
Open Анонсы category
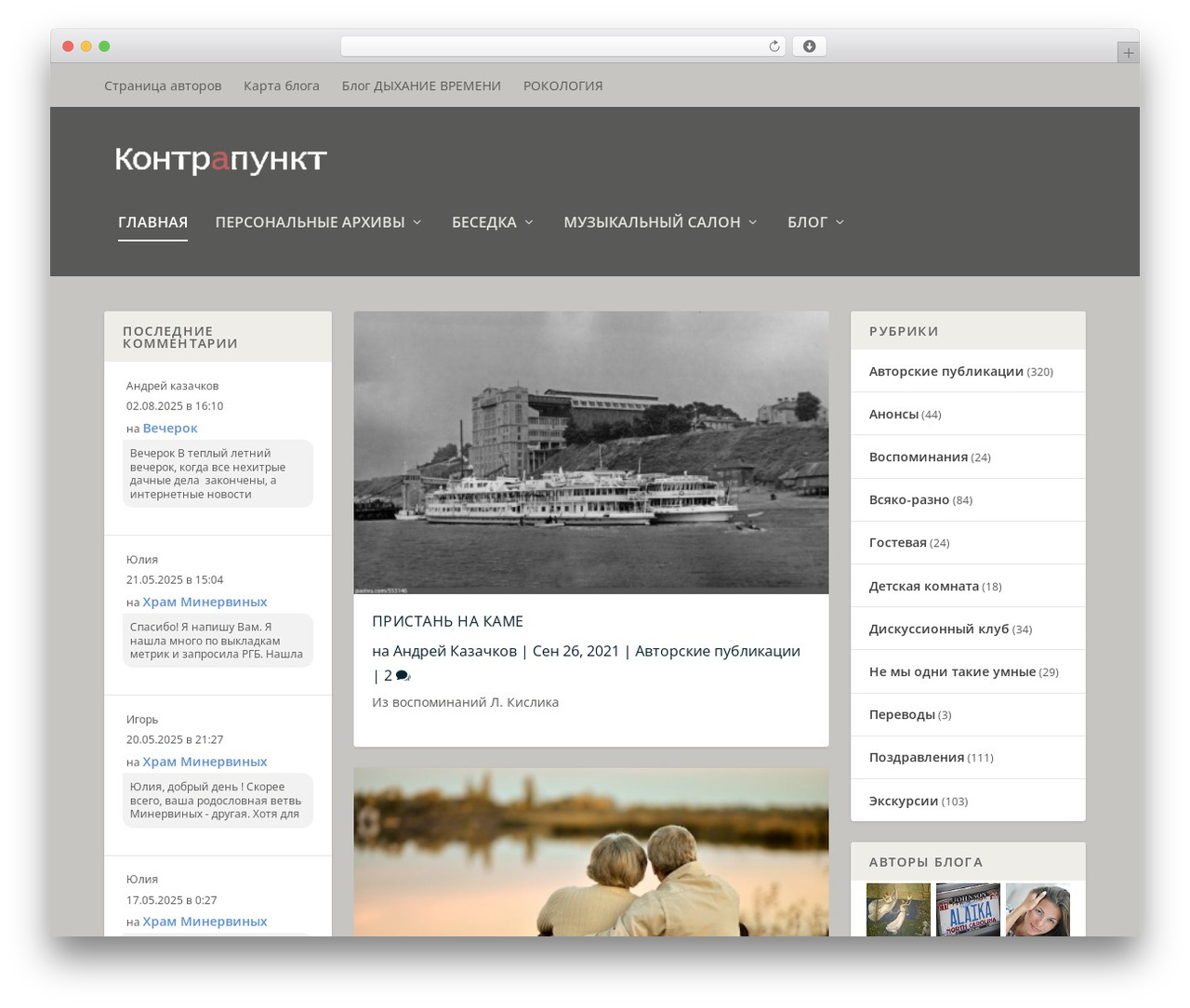[893, 415]
